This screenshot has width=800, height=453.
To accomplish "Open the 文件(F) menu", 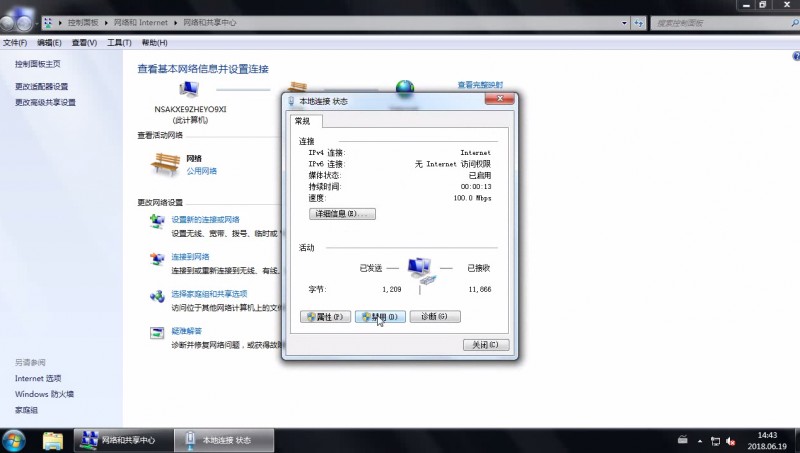I will 15,43.
